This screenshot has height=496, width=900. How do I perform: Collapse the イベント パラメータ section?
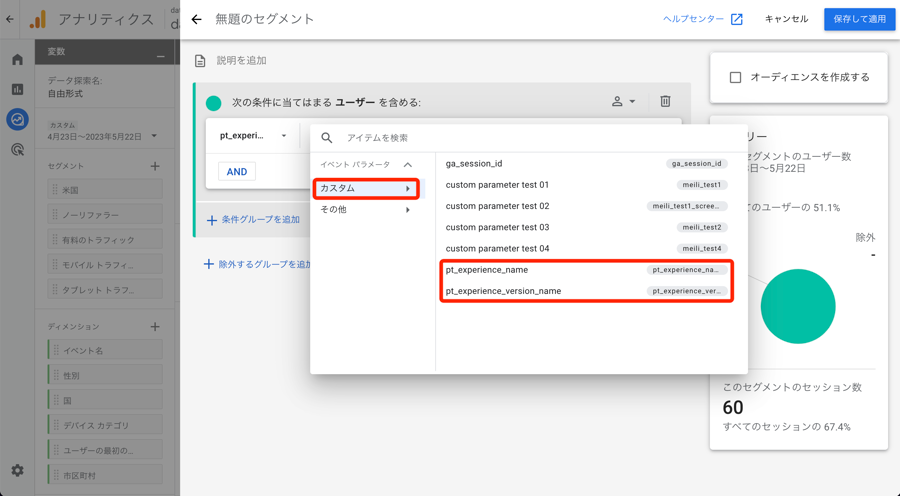(x=408, y=164)
